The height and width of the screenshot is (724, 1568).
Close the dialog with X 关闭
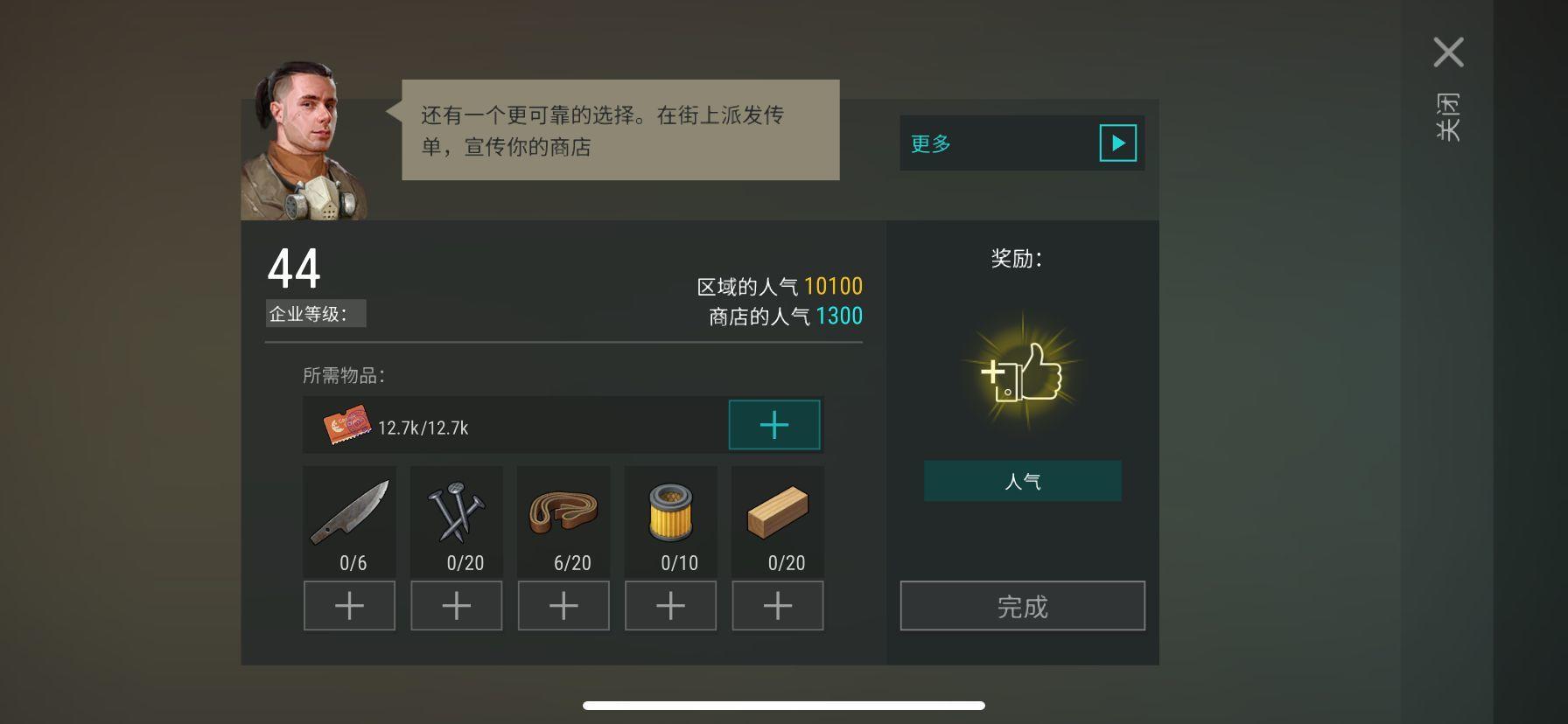(1448, 87)
